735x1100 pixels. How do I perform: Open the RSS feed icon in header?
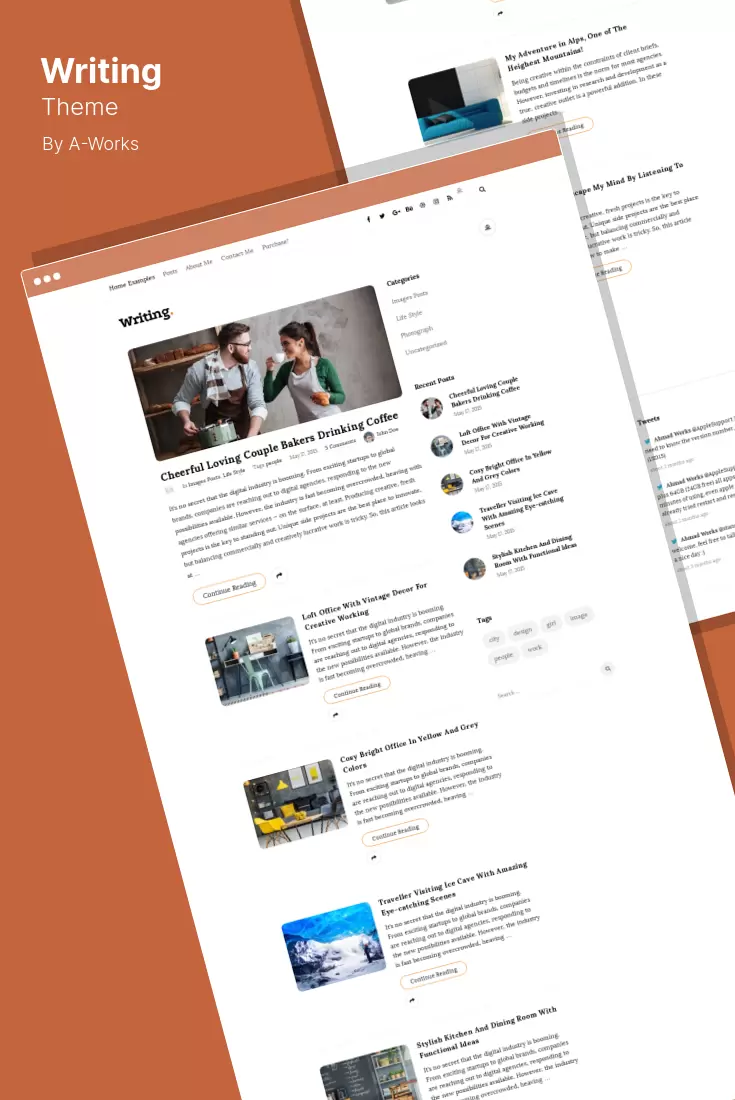click(449, 199)
